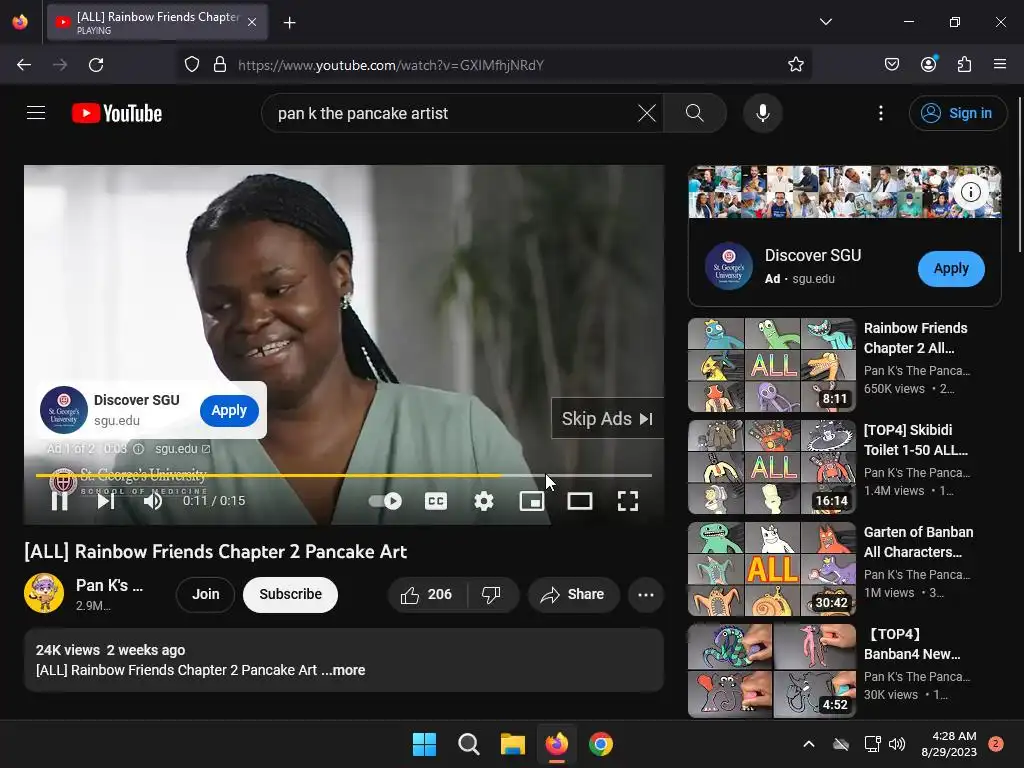Open ad info icon next to ad timer
Viewport: 1024px width, 768px height.
point(138,449)
